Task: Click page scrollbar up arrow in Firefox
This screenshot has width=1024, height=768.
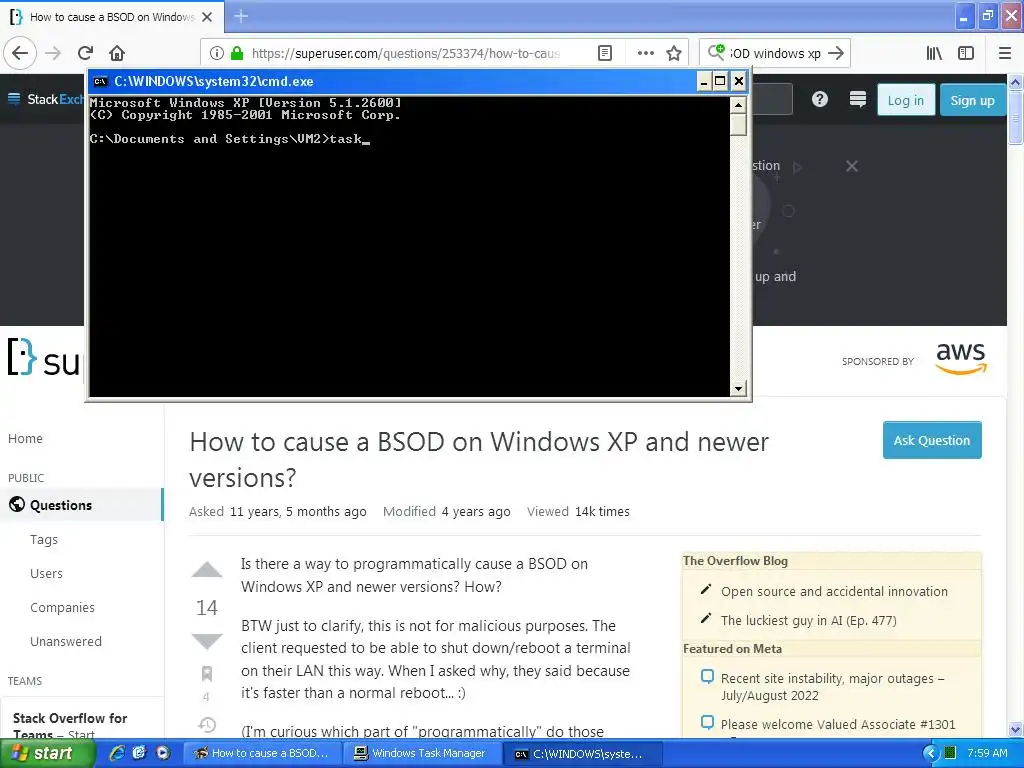Action: [1016, 82]
